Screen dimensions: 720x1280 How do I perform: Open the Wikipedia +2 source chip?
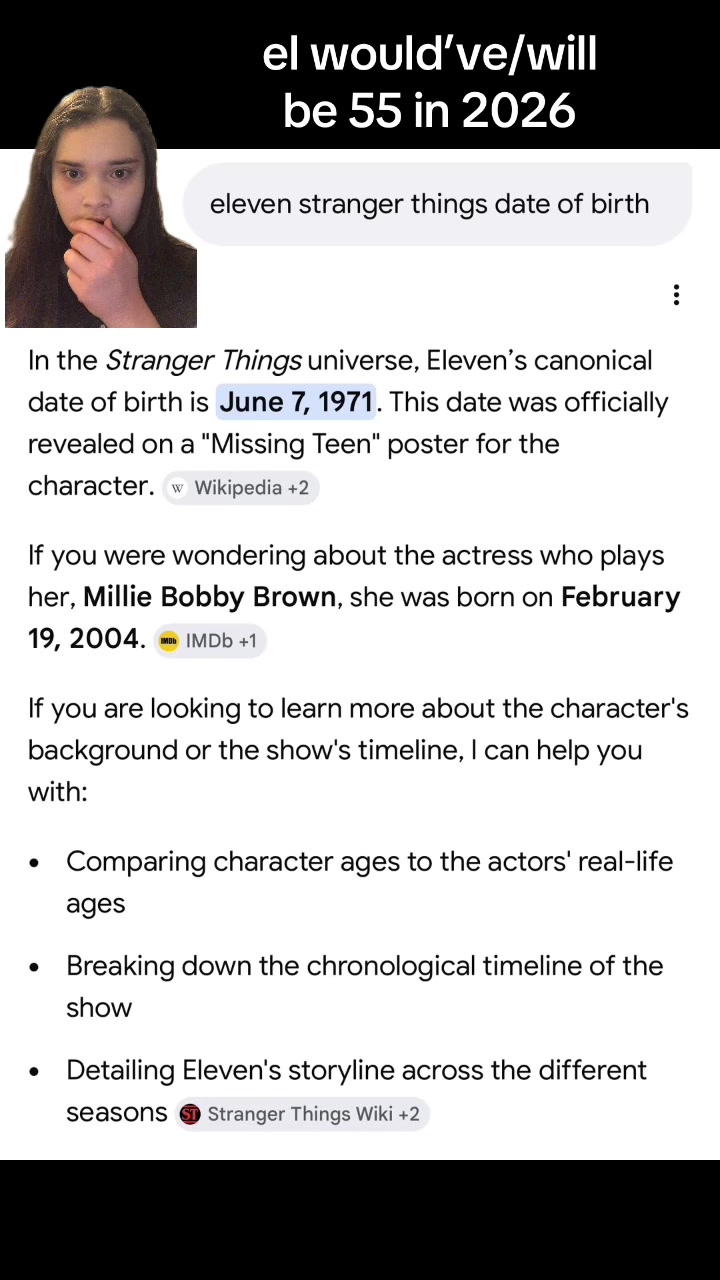[x=241, y=488]
